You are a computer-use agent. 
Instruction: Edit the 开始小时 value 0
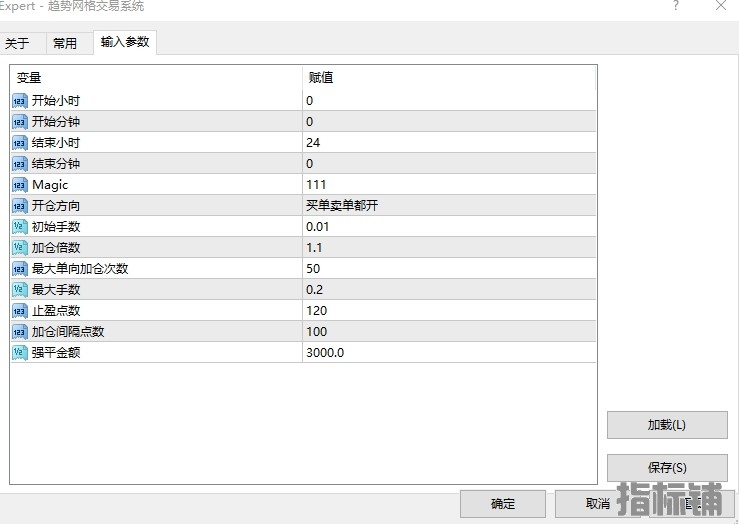(x=449, y=101)
